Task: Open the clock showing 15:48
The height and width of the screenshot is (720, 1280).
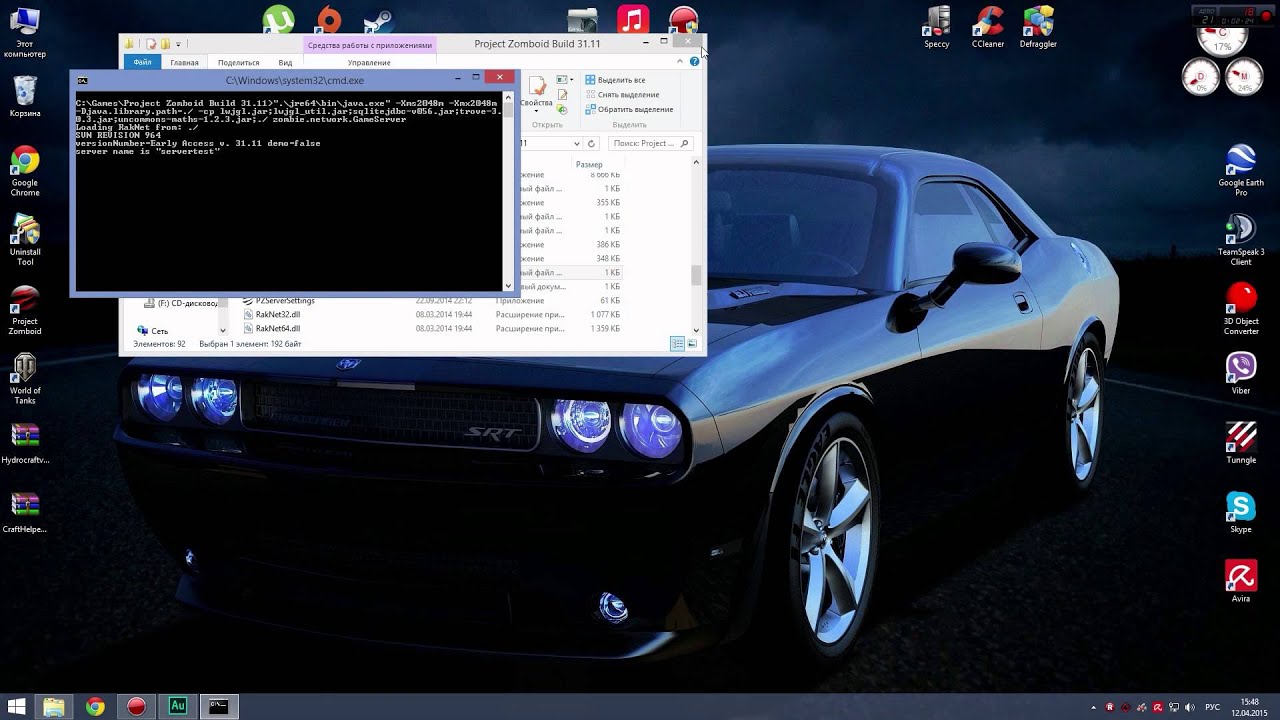Action: [x=1250, y=707]
